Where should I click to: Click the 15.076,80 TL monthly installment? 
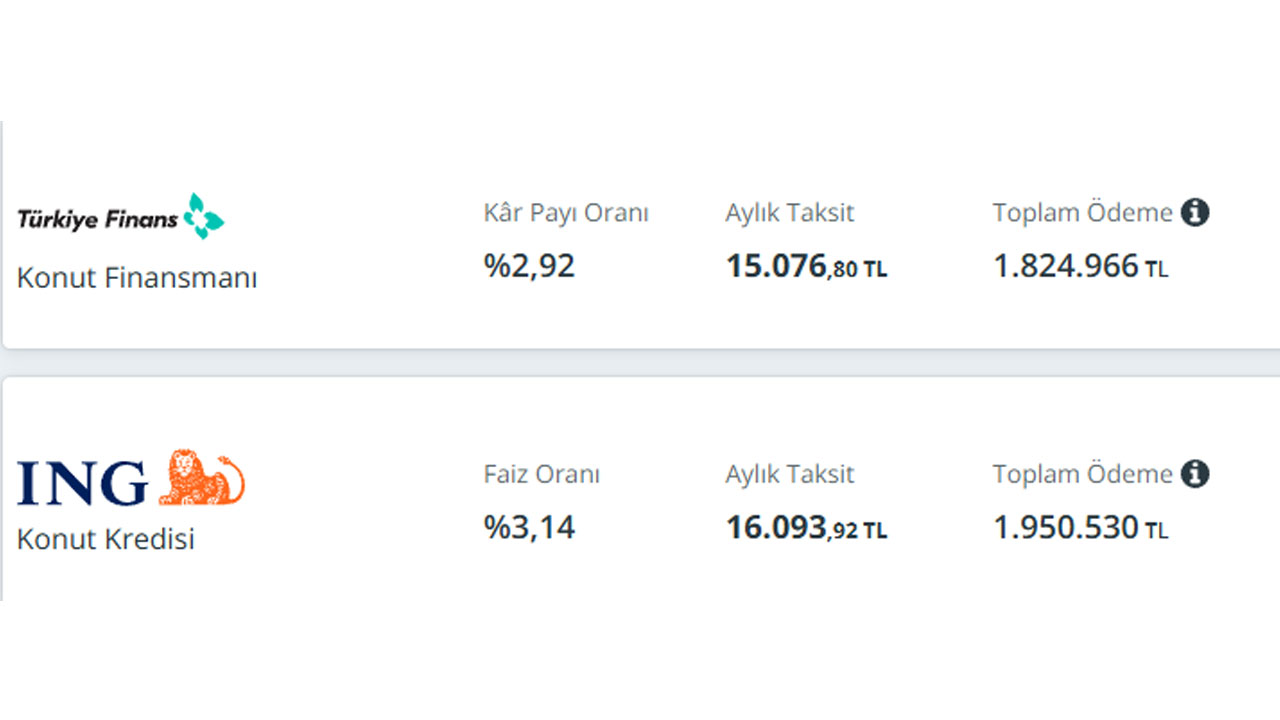806,267
